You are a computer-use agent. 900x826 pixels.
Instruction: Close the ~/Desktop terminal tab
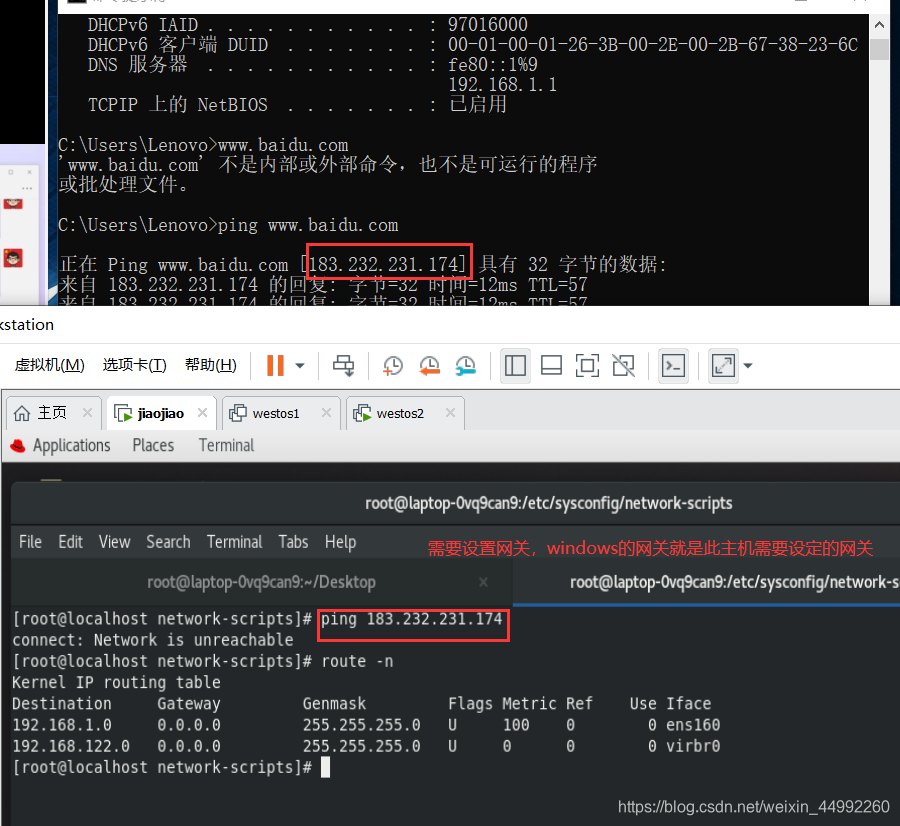point(483,582)
